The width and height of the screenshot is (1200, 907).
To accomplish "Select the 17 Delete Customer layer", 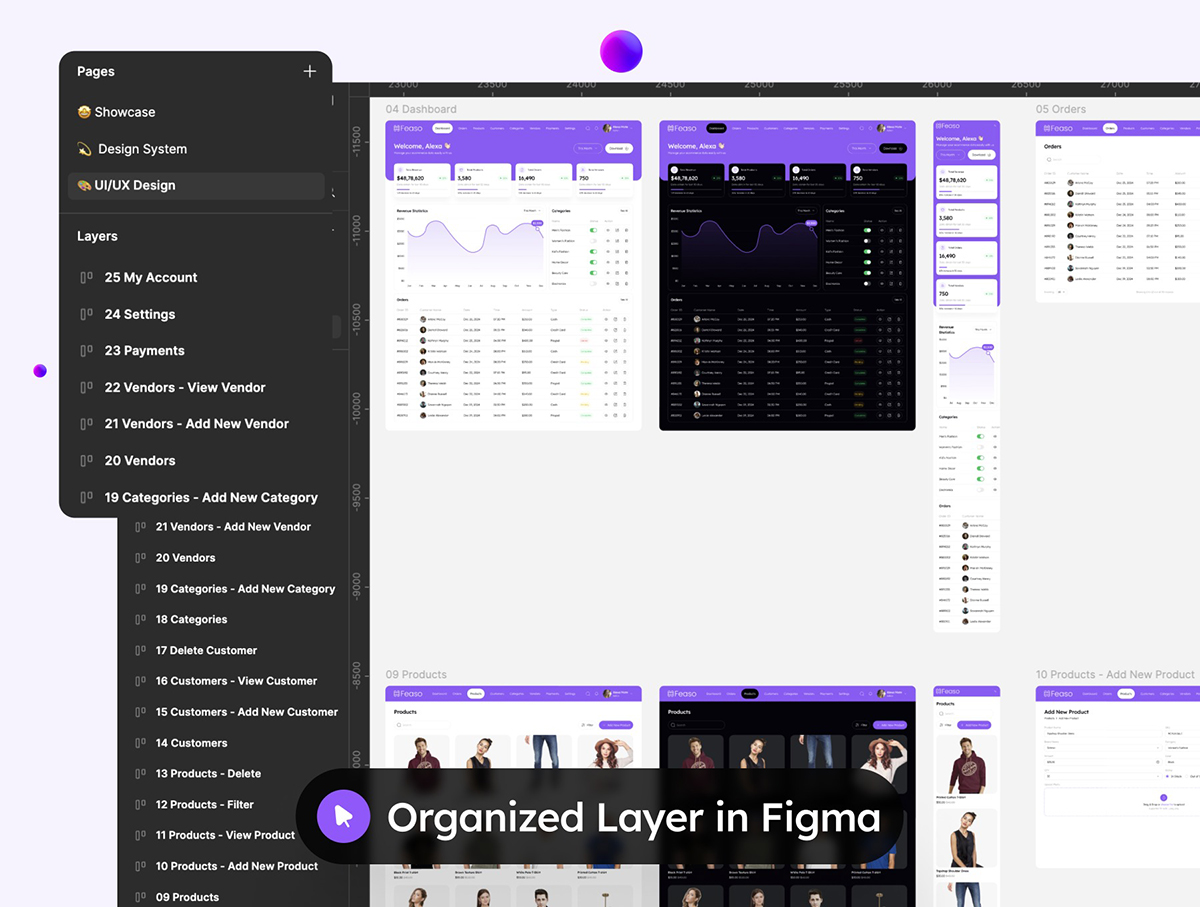I will (206, 650).
